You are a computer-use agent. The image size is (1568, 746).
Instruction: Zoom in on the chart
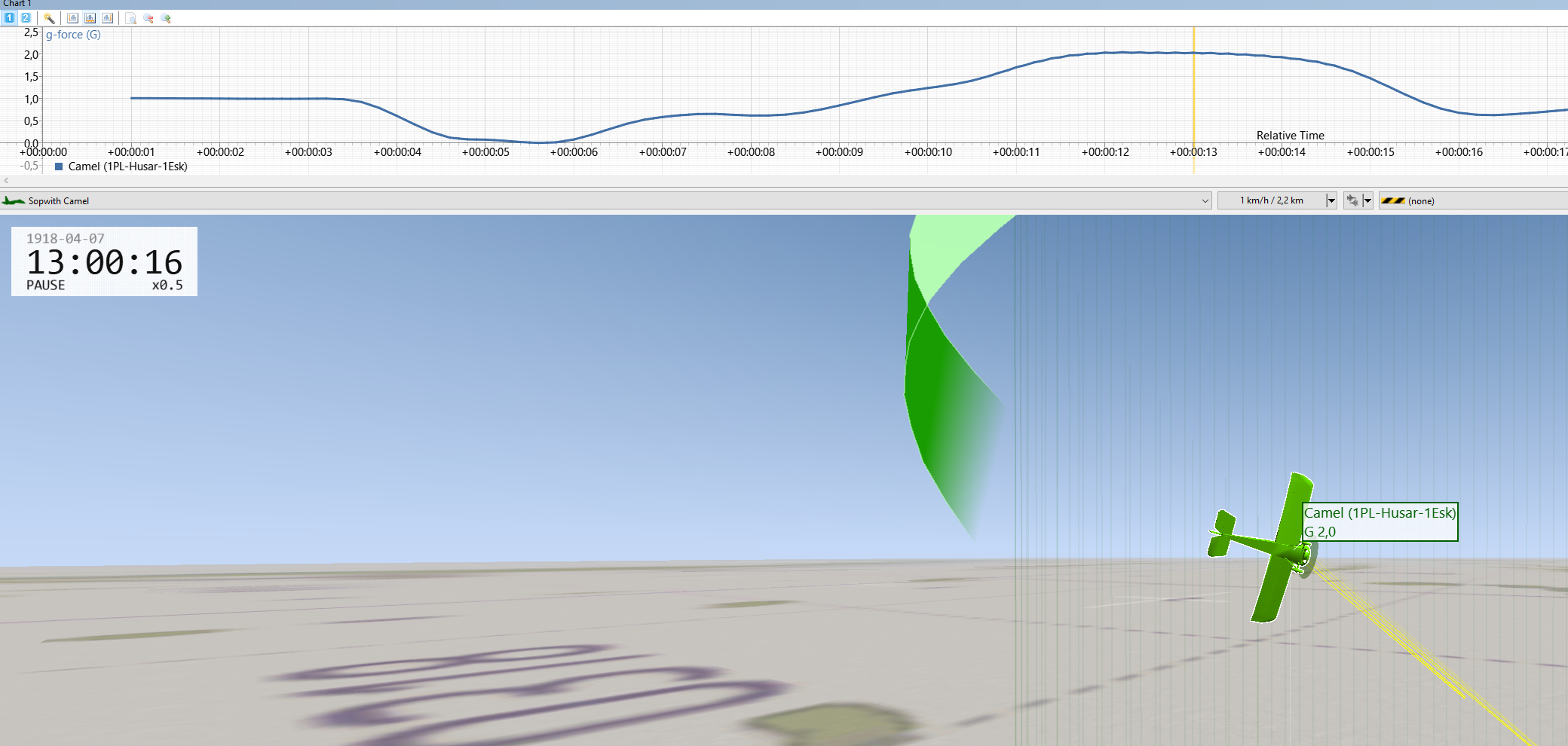point(166,18)
